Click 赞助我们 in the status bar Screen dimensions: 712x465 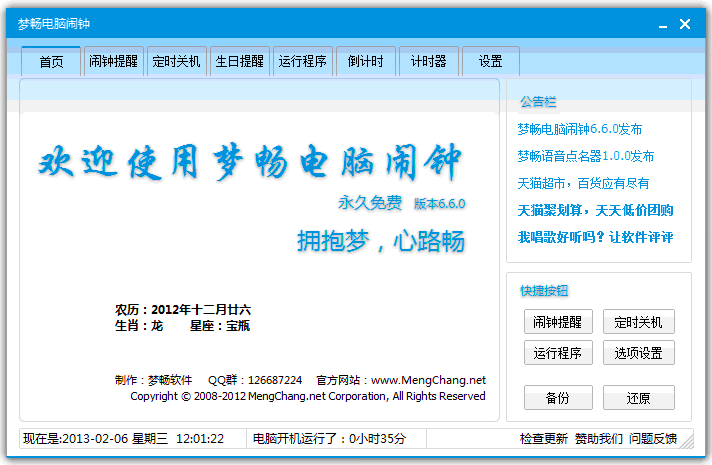click(598, 439)
